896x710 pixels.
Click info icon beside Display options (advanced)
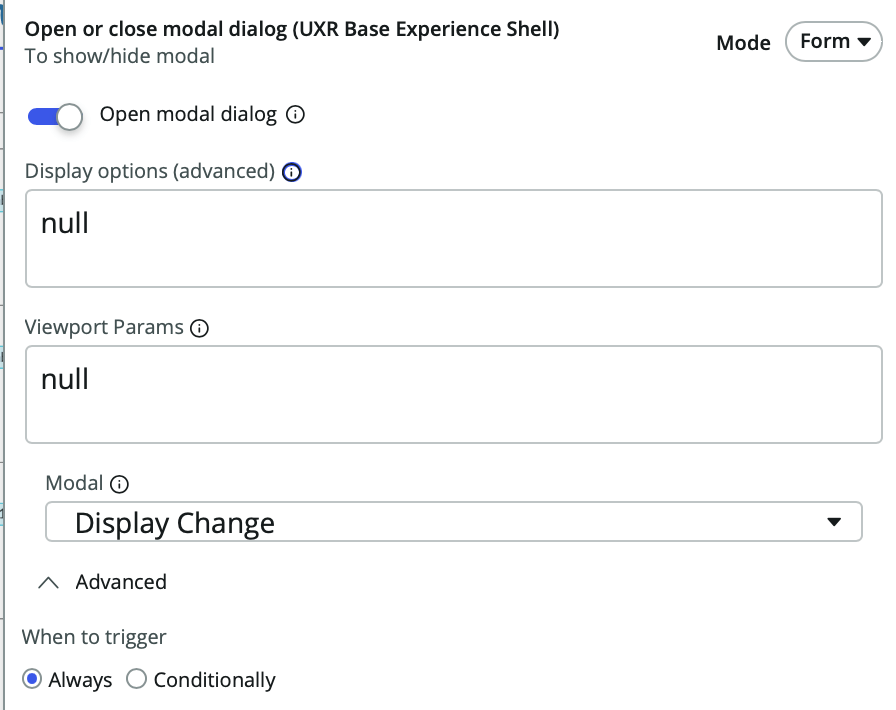[x=291, y=172]
